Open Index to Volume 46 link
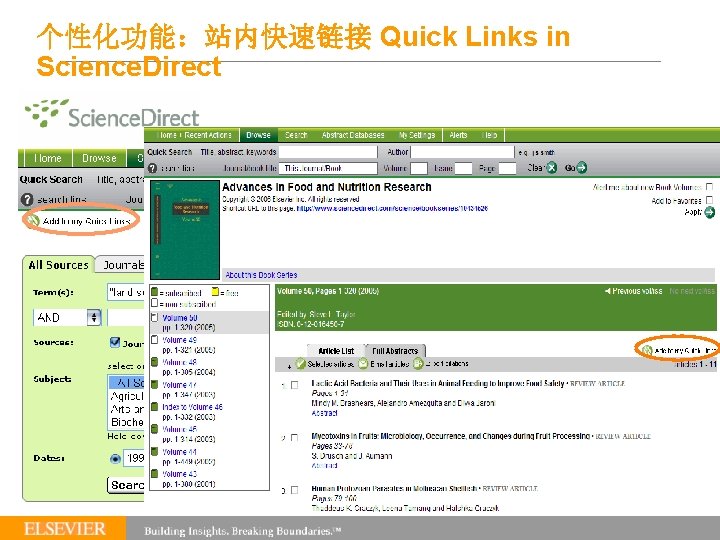720x540 pixels. pos(192,407)
